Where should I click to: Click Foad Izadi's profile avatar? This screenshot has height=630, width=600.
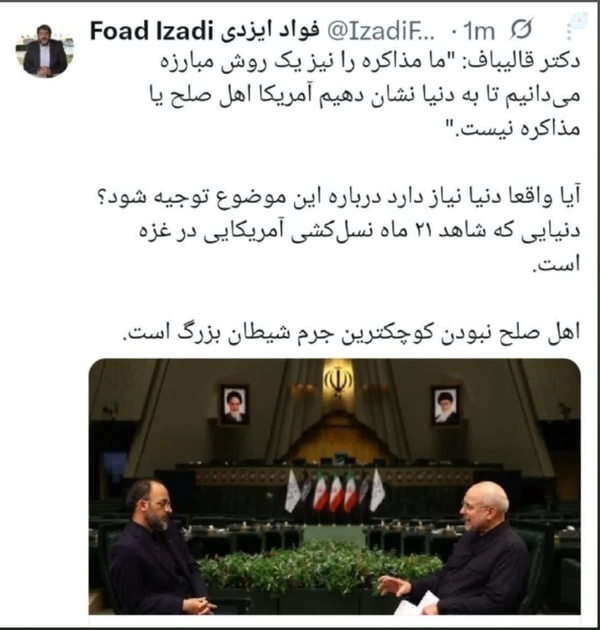pos(45,51)
